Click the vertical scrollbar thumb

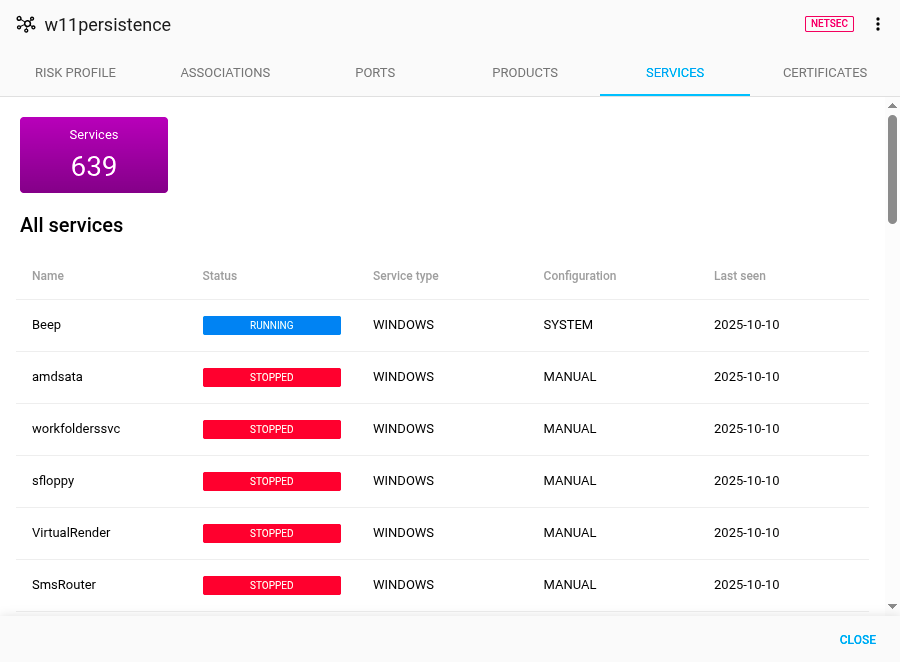892,168
